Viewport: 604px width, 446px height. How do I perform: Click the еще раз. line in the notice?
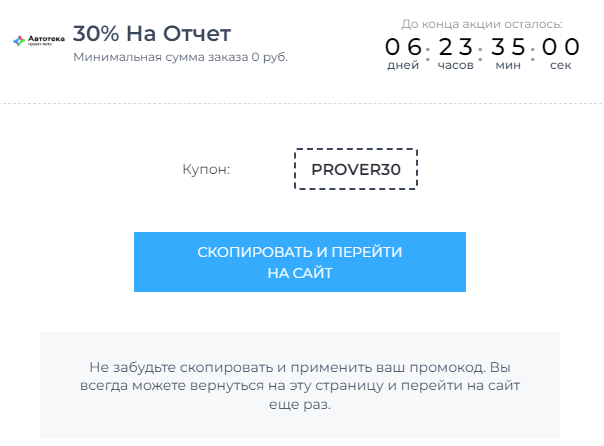point(300,404)
